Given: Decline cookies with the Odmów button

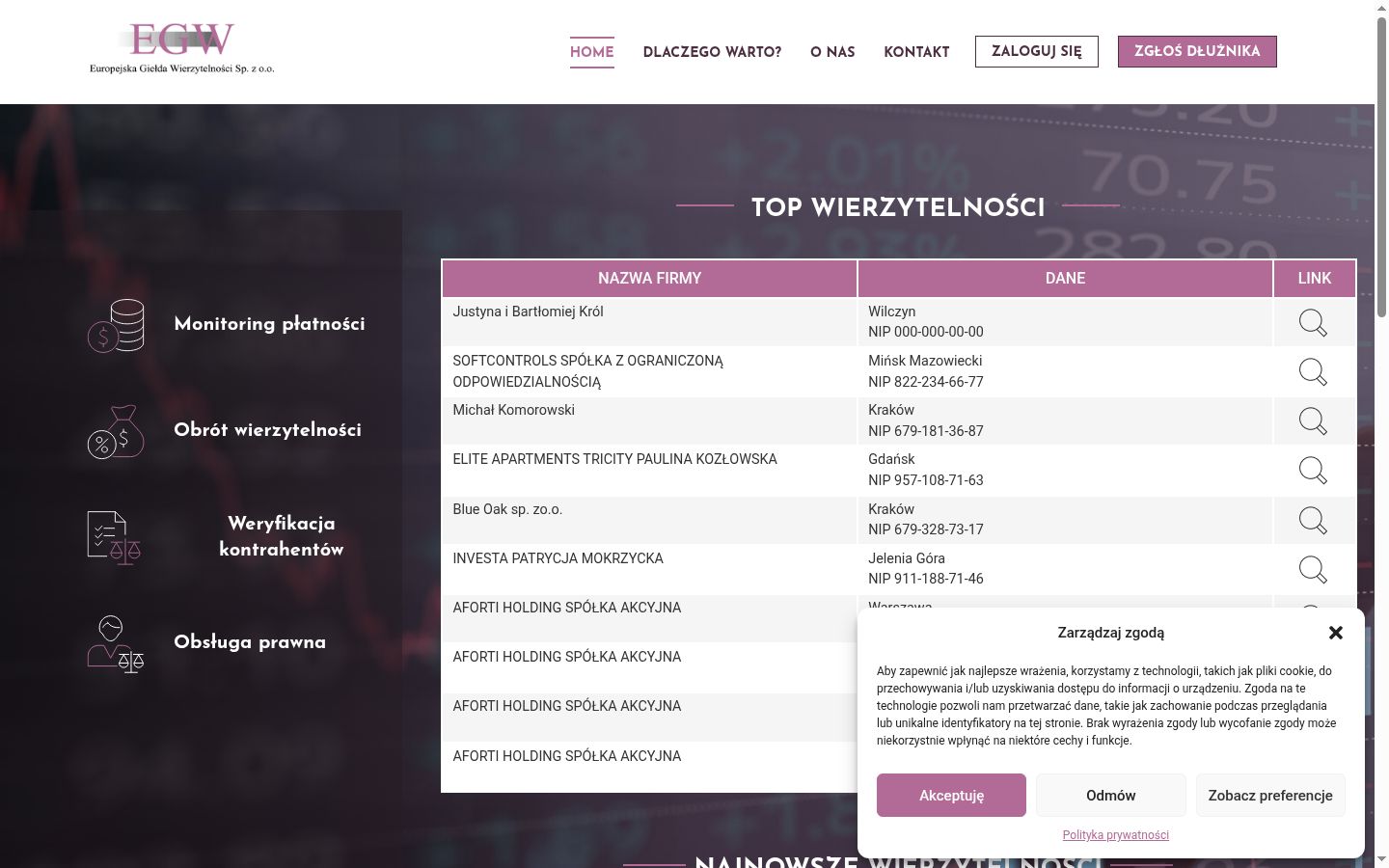Looking at the screenshot, I should (1111, 796).
